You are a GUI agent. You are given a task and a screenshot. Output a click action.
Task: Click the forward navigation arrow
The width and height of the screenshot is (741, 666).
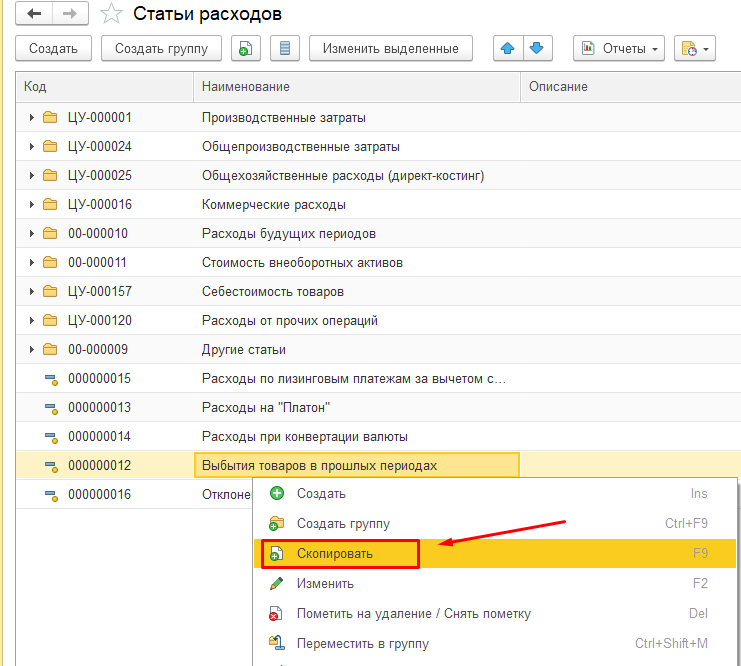pos(69,13)
